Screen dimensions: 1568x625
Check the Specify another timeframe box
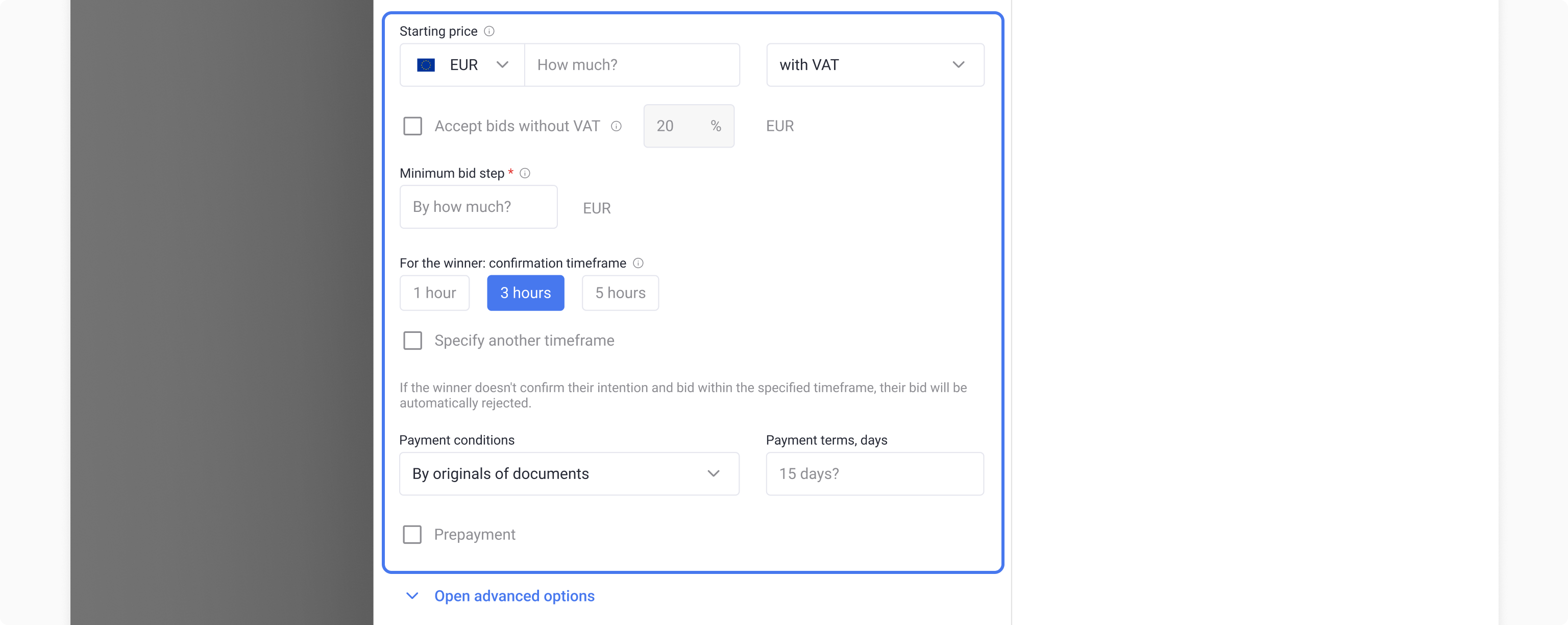[413, 341]
